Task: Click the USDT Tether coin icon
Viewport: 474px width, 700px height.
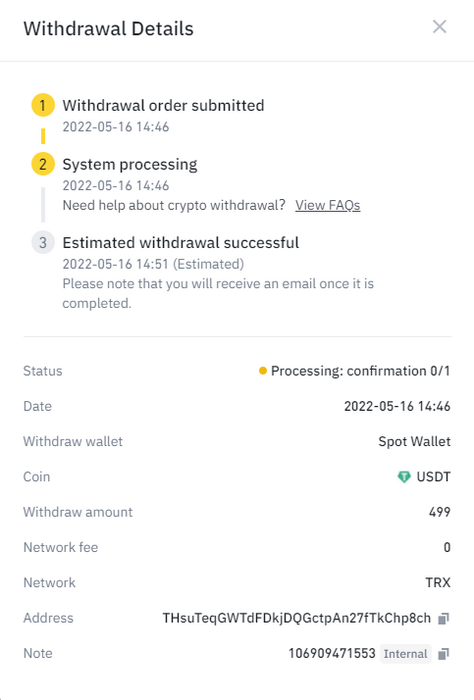Action: click(x=404, y=477)
